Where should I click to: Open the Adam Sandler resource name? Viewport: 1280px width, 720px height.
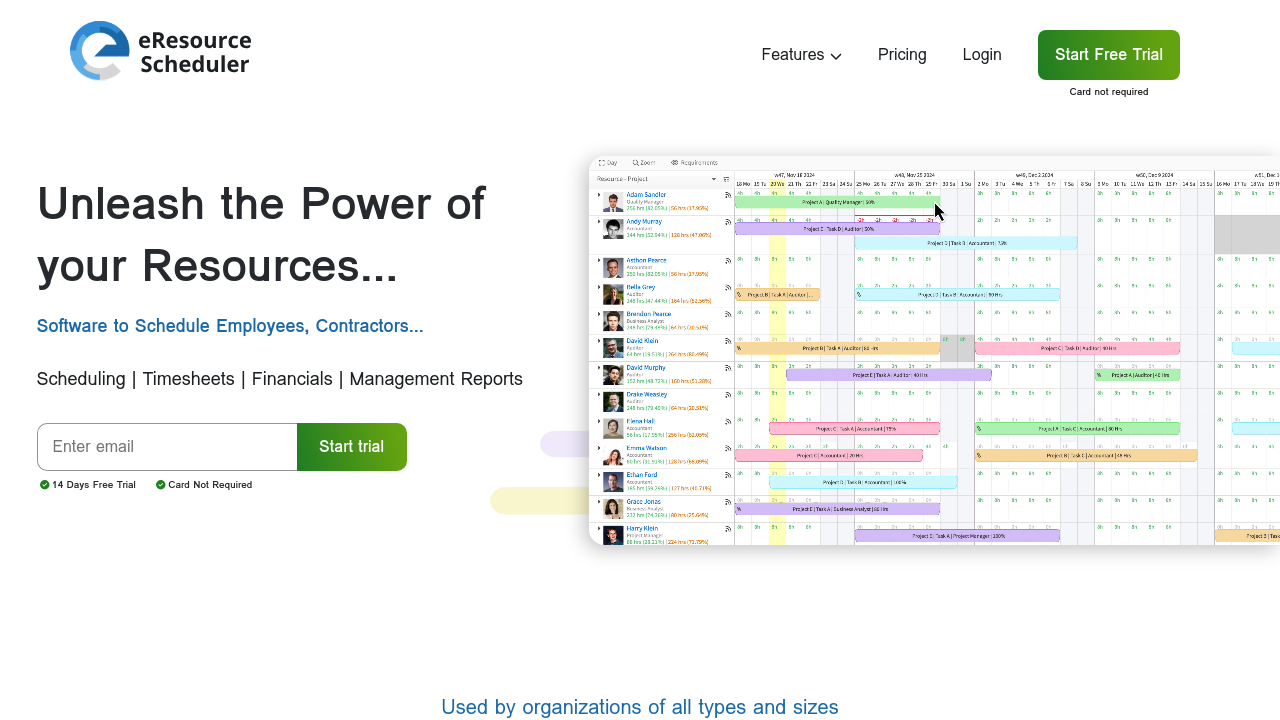coord(646,195)
